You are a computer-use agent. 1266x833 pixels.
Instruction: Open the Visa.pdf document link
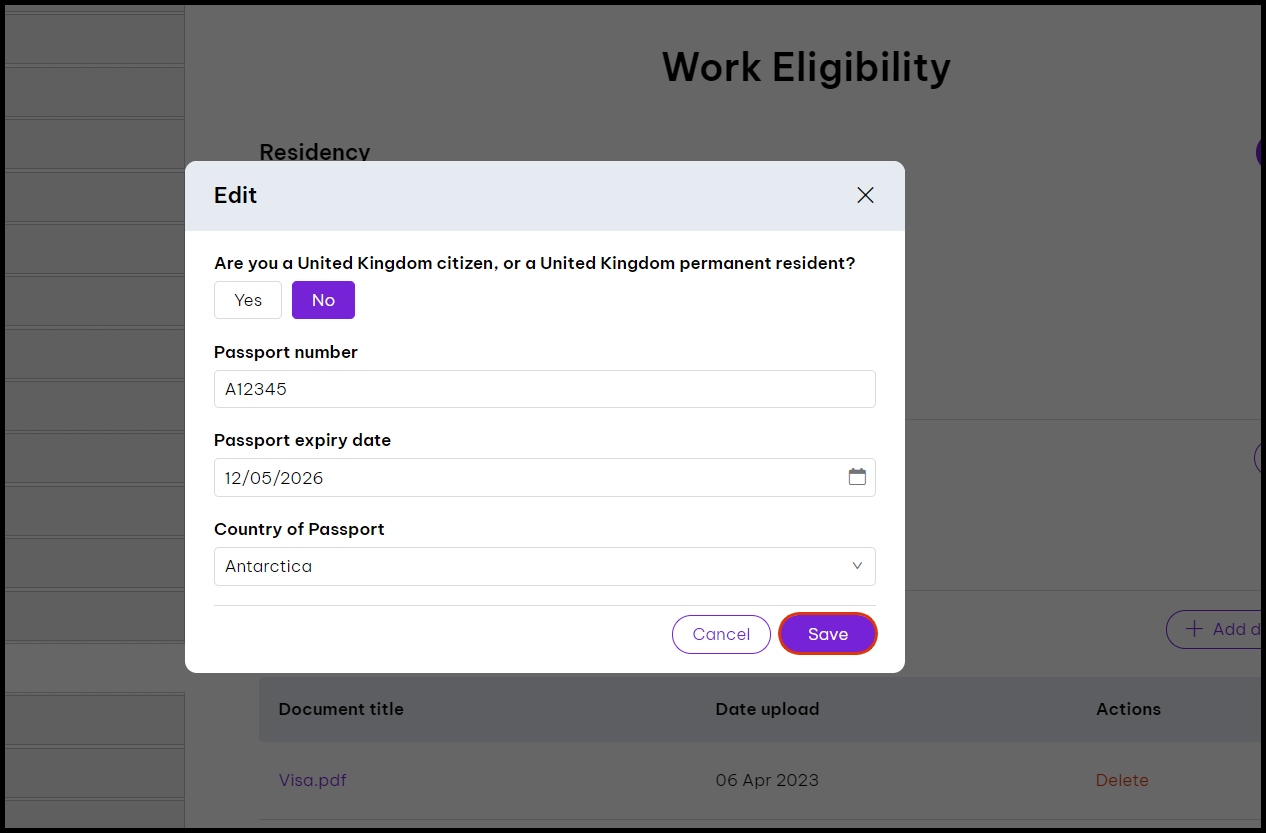[312, 780]
